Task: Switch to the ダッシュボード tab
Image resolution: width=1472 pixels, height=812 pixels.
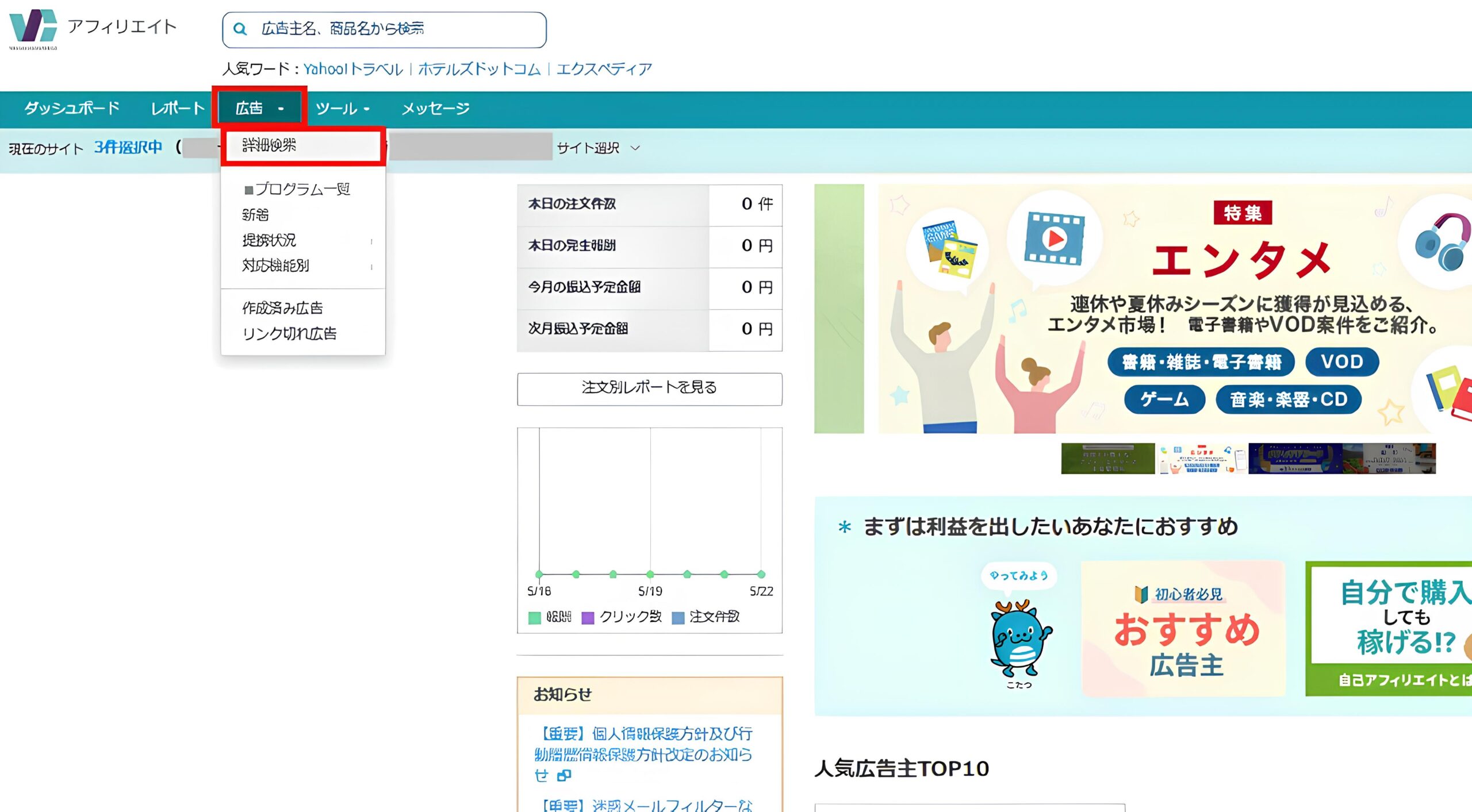Action: pos(70,107)
